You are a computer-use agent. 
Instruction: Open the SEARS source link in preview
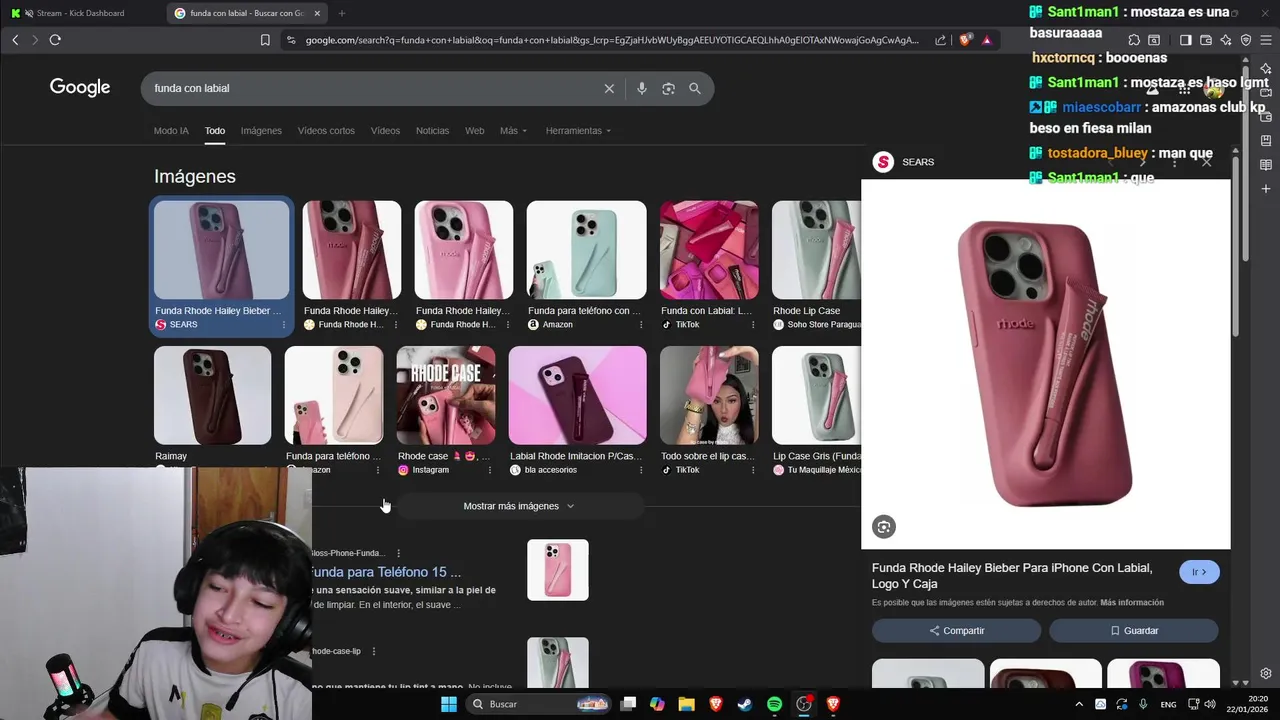904,162
